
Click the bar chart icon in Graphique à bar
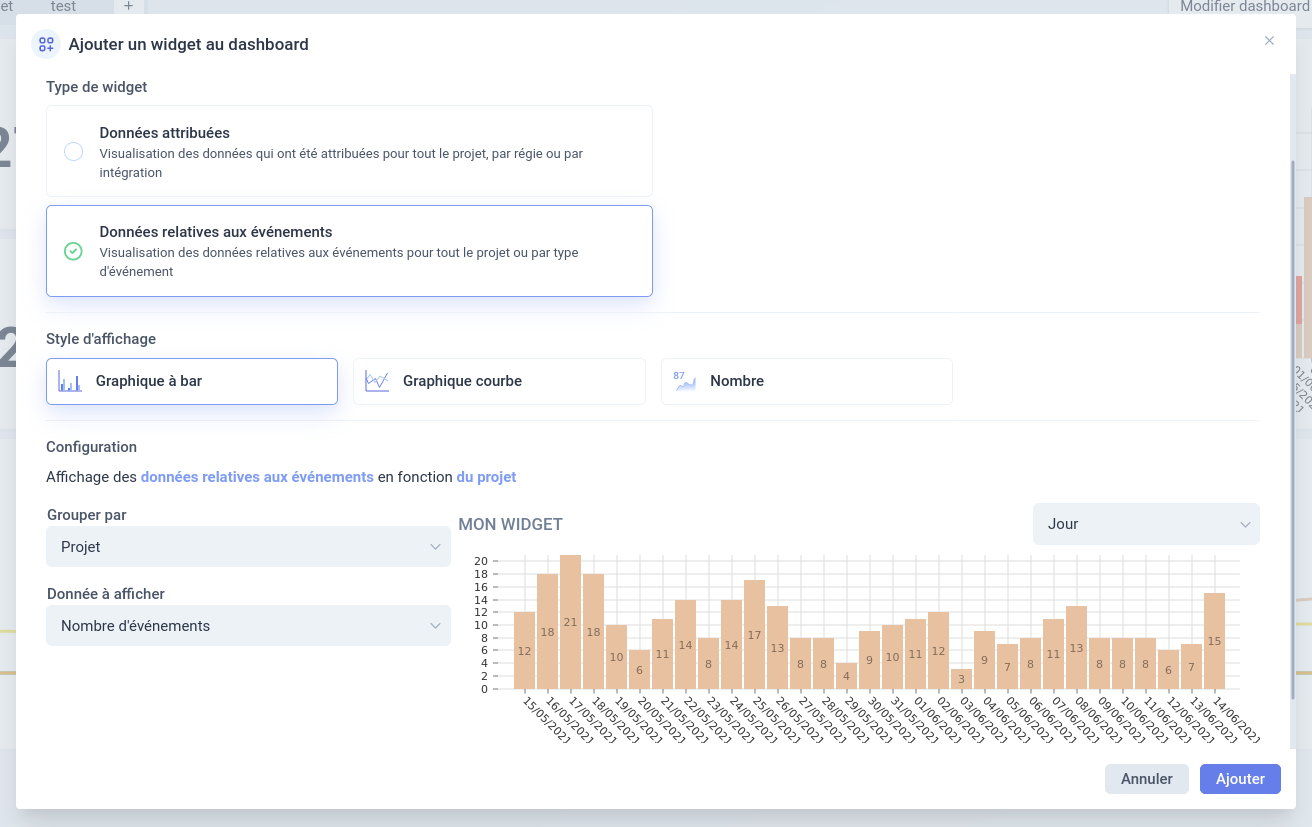(x=70, y=381)
